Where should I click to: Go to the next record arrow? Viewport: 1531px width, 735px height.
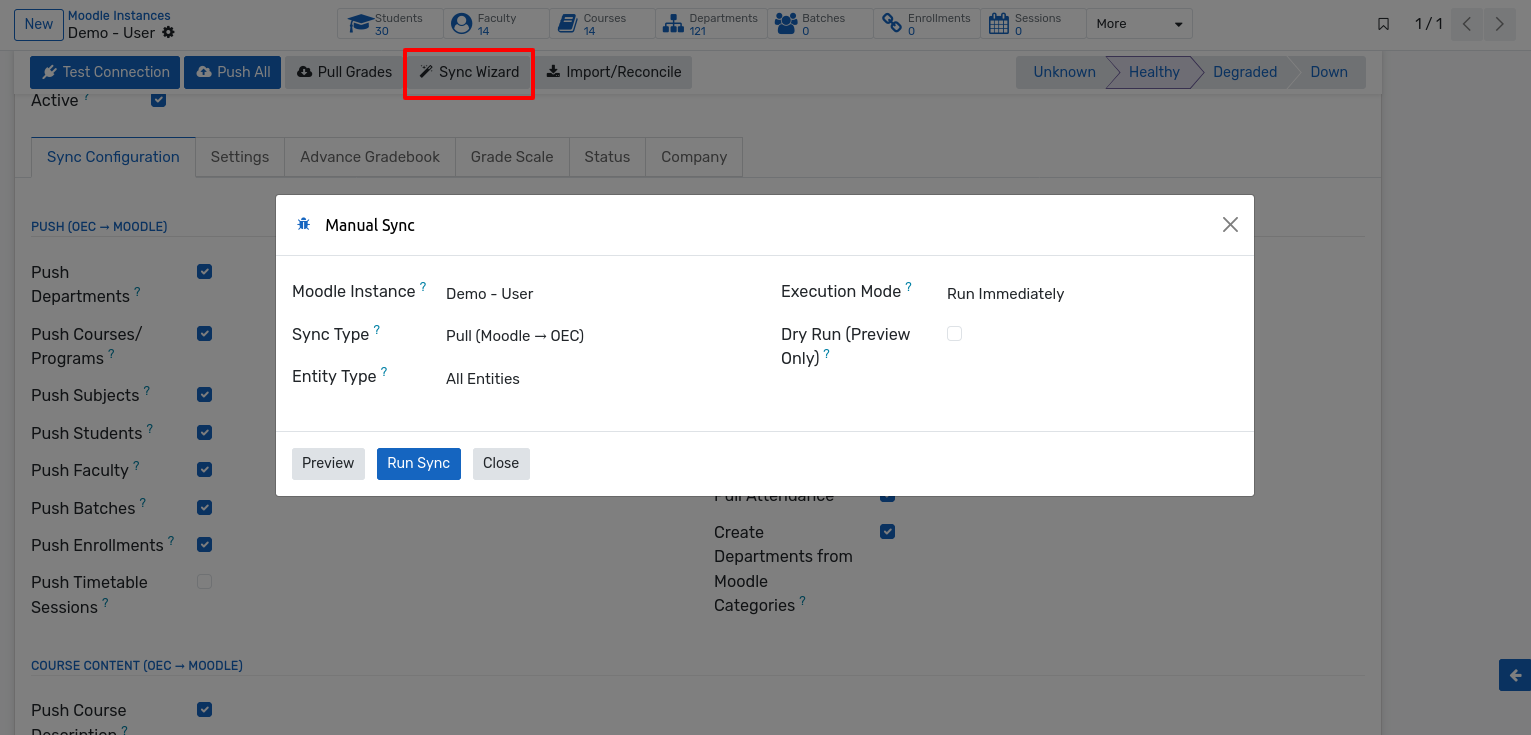pos(1499,24)
